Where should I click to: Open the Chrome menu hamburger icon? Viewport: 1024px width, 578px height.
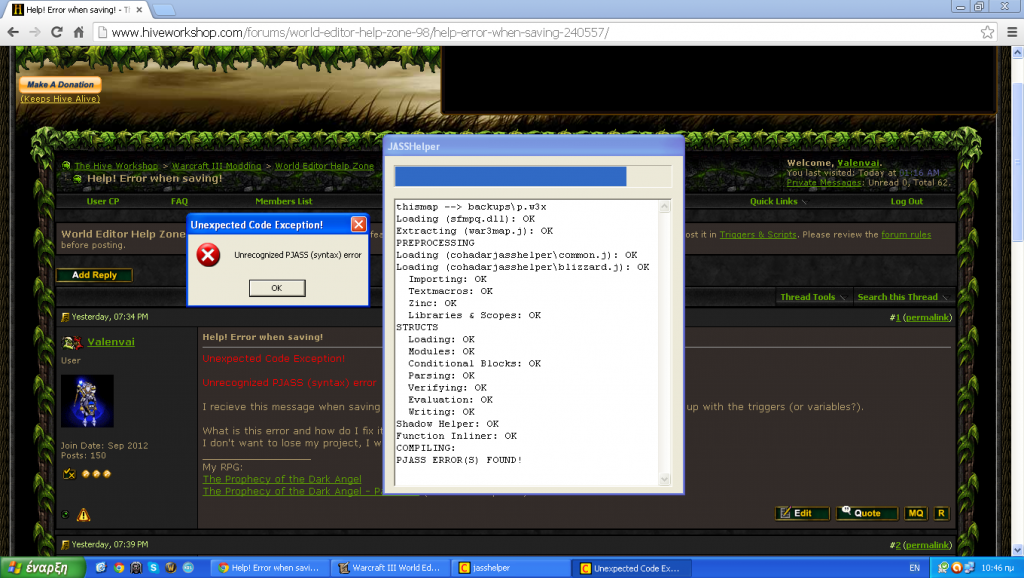pos(1012,32)
